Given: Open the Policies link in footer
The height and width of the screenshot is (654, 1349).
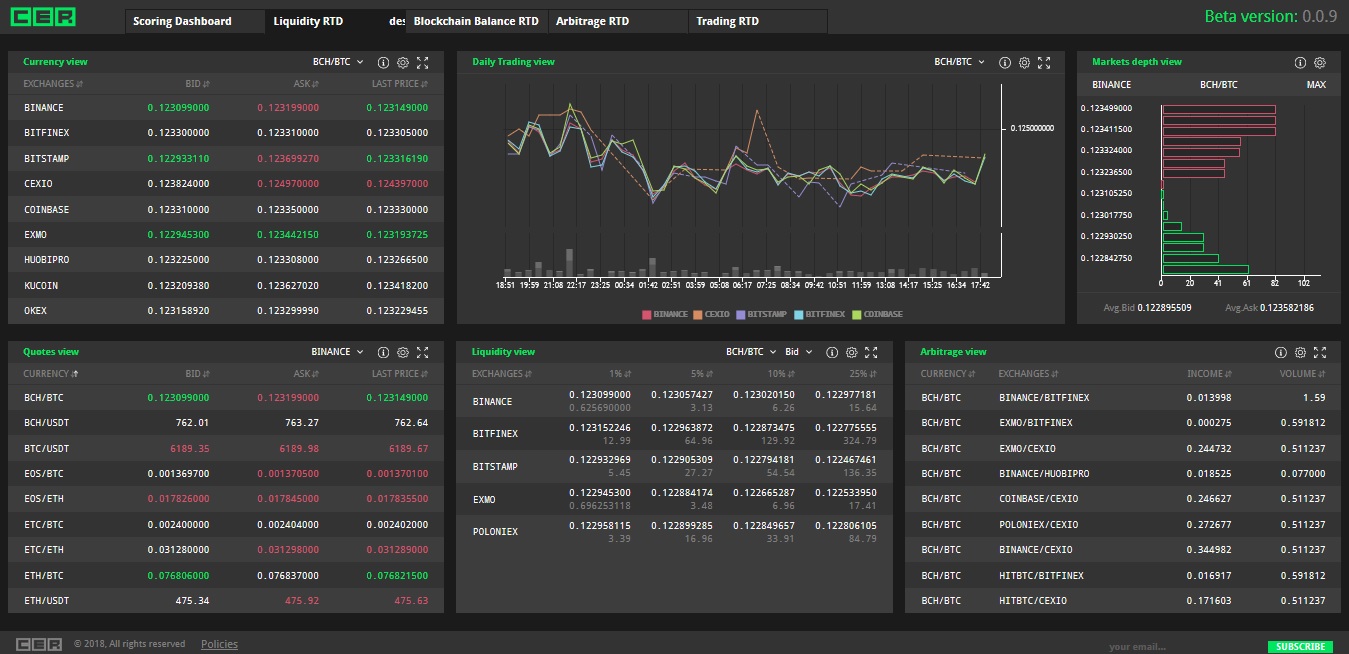Looking at the screenshot, I should point(219,644).
